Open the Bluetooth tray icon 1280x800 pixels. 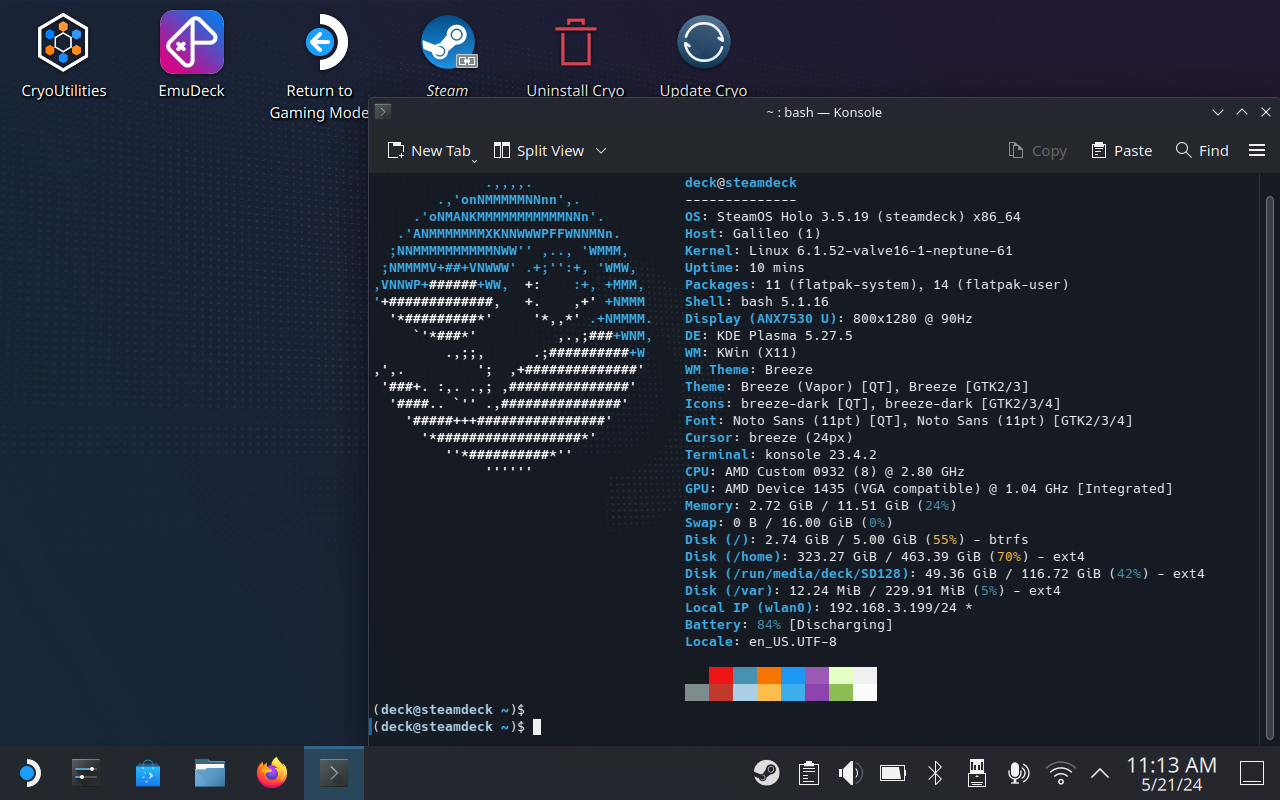tap(935, 772)
